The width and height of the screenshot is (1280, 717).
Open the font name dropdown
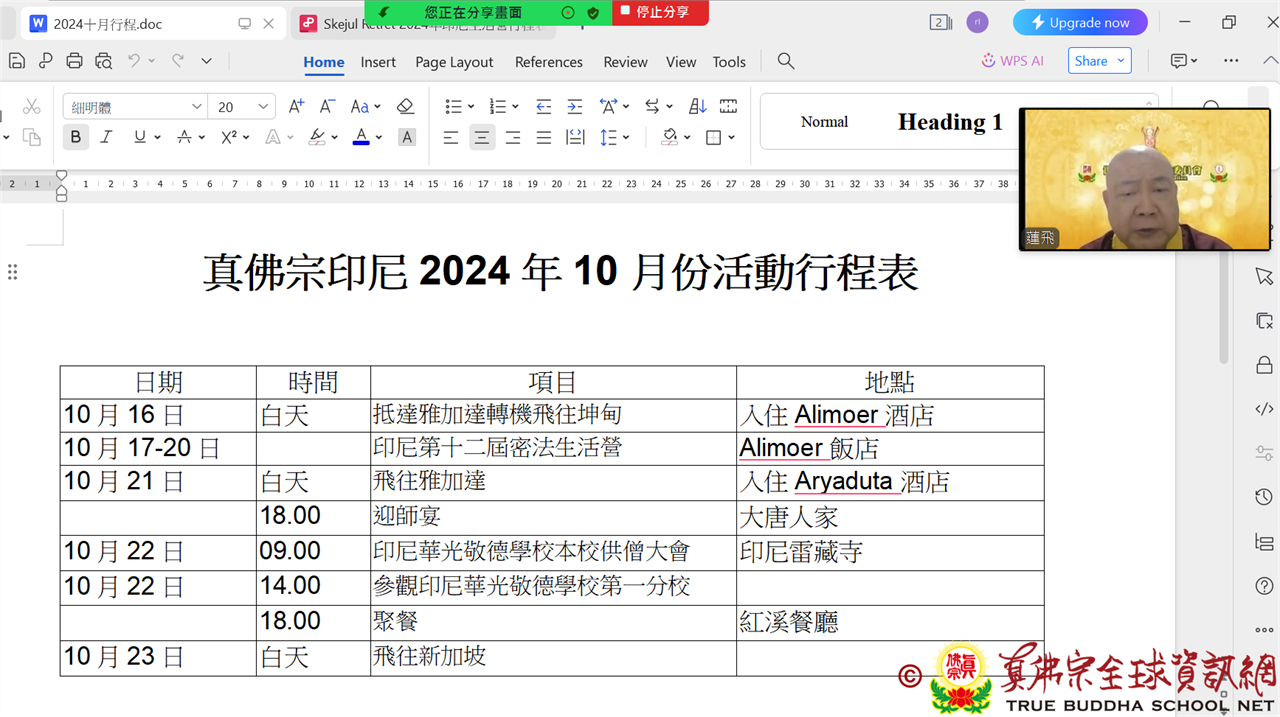click(x=196, y=107)
